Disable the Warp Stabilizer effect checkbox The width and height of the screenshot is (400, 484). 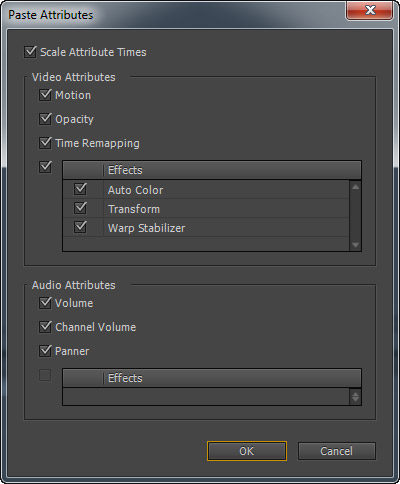coord(80,227)
